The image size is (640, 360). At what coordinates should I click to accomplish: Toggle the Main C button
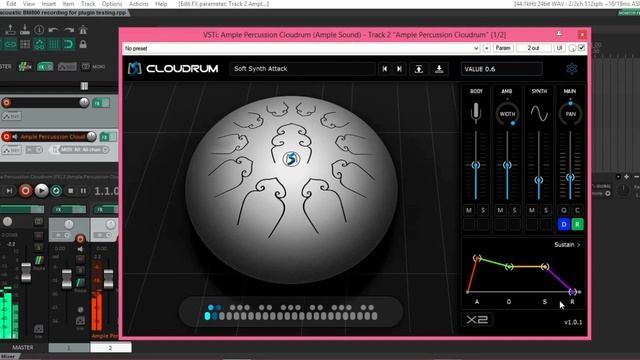(x=577, y=210)
